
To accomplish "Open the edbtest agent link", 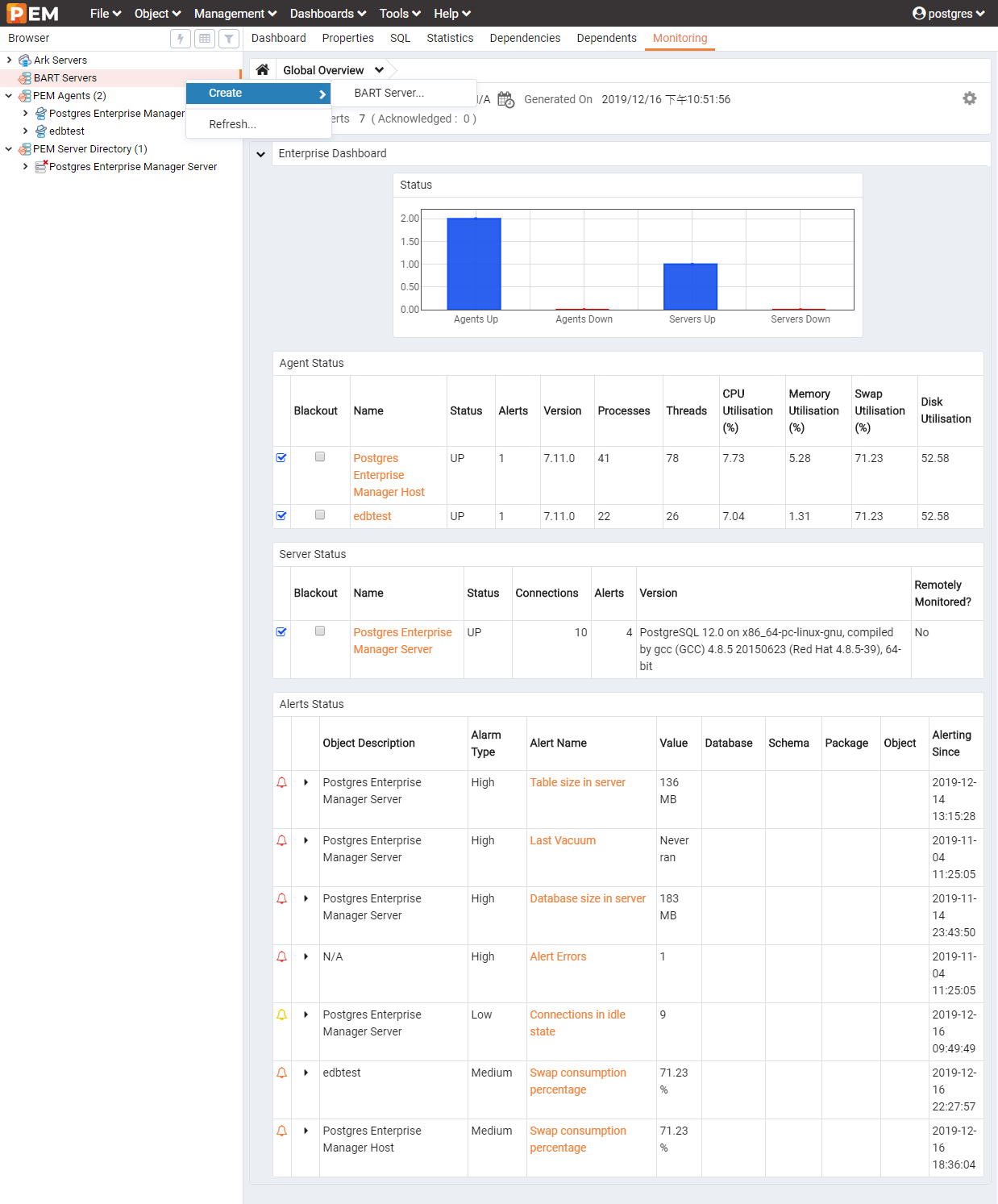I will point(372,516).
